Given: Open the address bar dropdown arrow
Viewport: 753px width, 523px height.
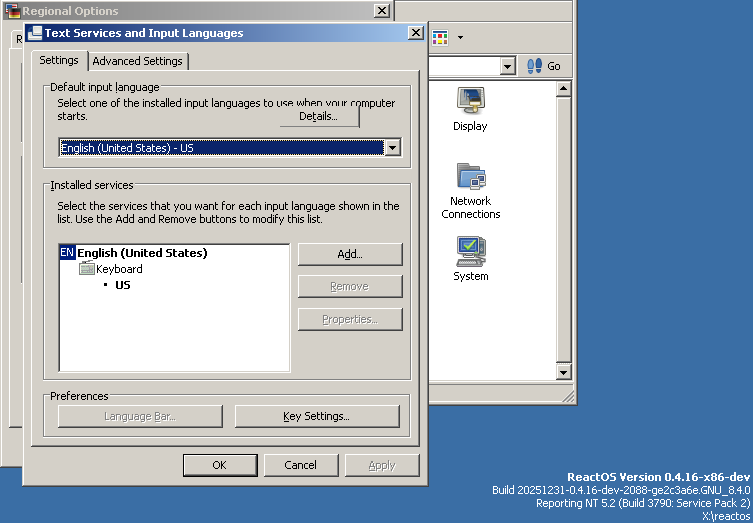Looking at the screenshot, I should click(x=507, y=66).
